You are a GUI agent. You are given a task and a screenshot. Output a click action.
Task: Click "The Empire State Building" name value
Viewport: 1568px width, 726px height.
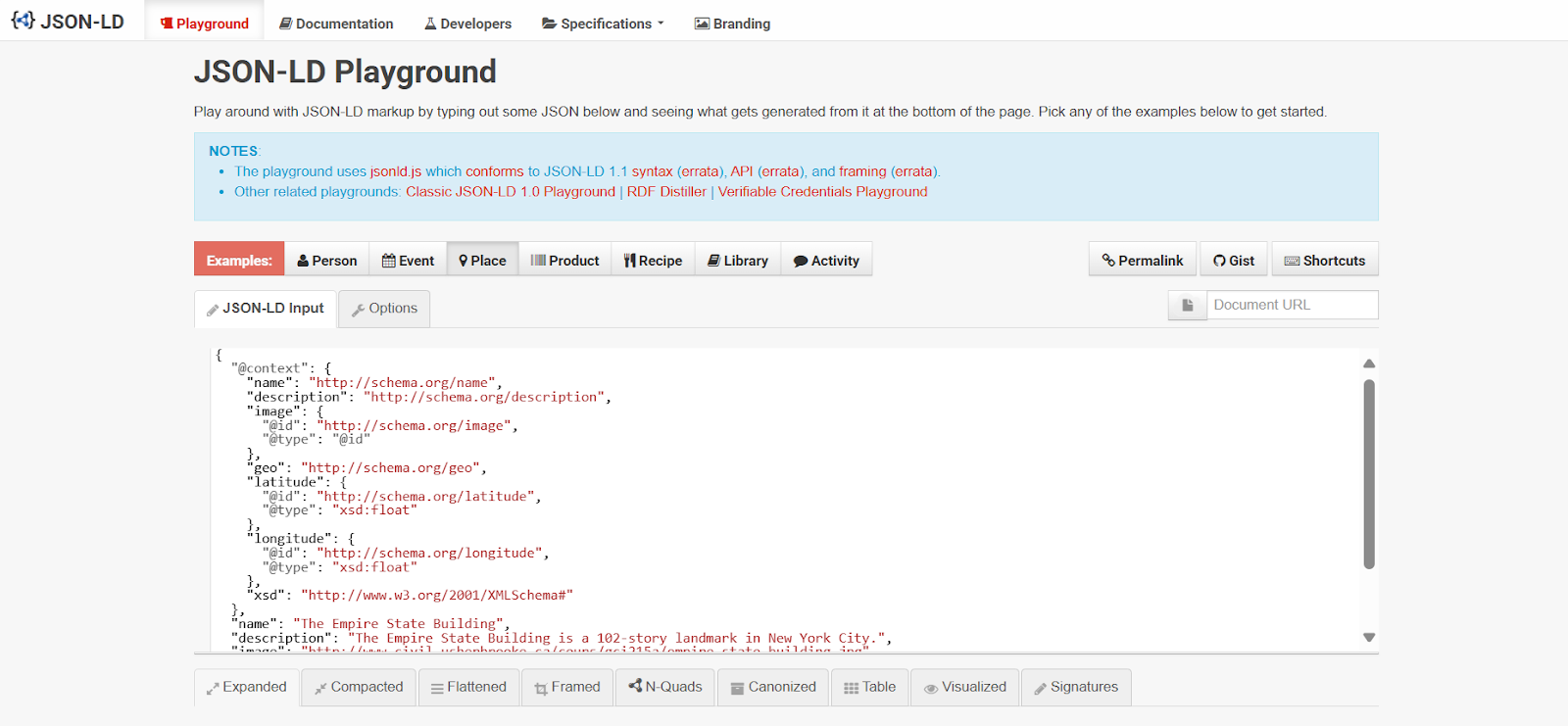[399, 624]
